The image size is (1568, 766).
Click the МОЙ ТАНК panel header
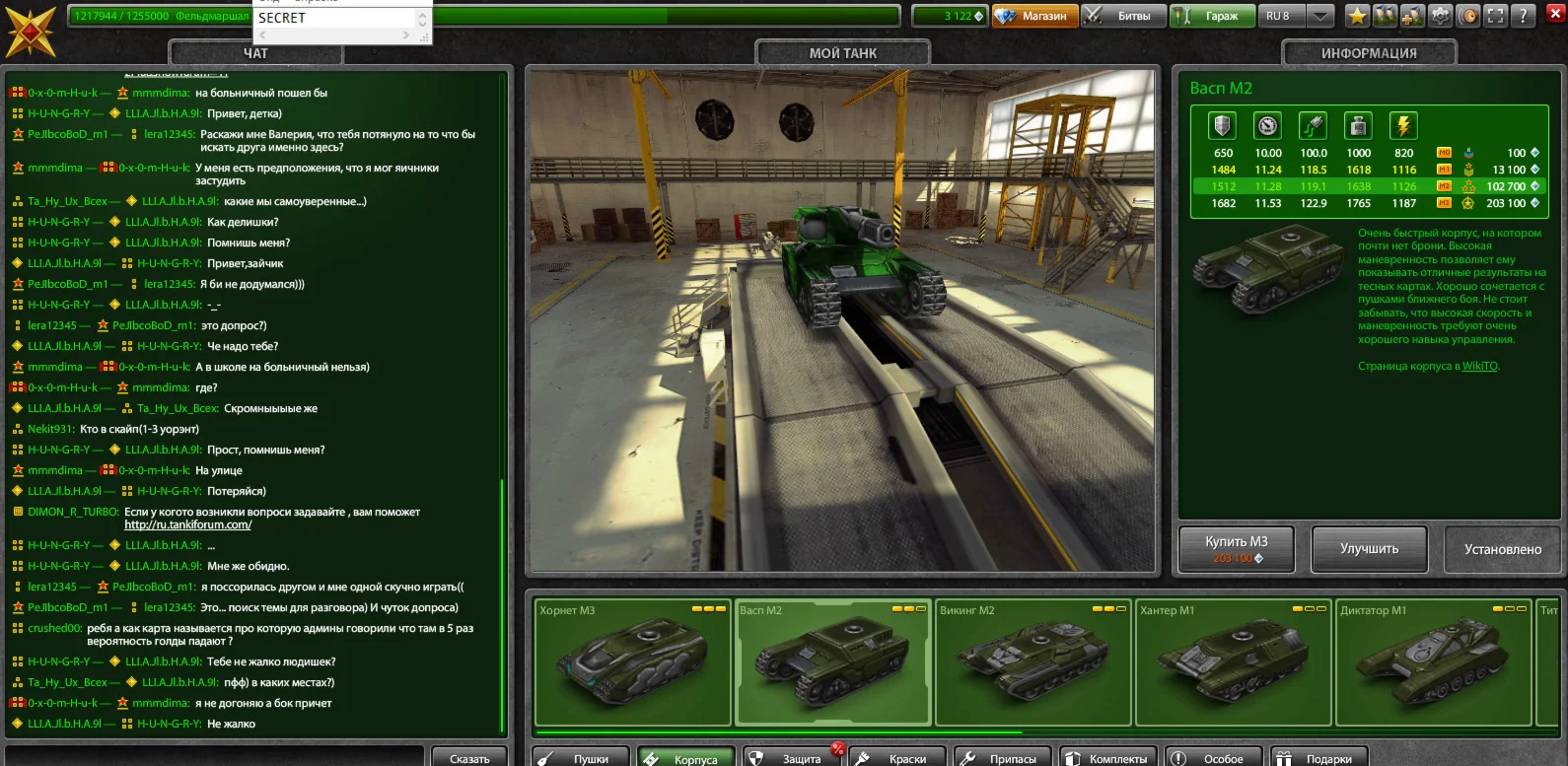pyautogui.click(x=843, y=53)
